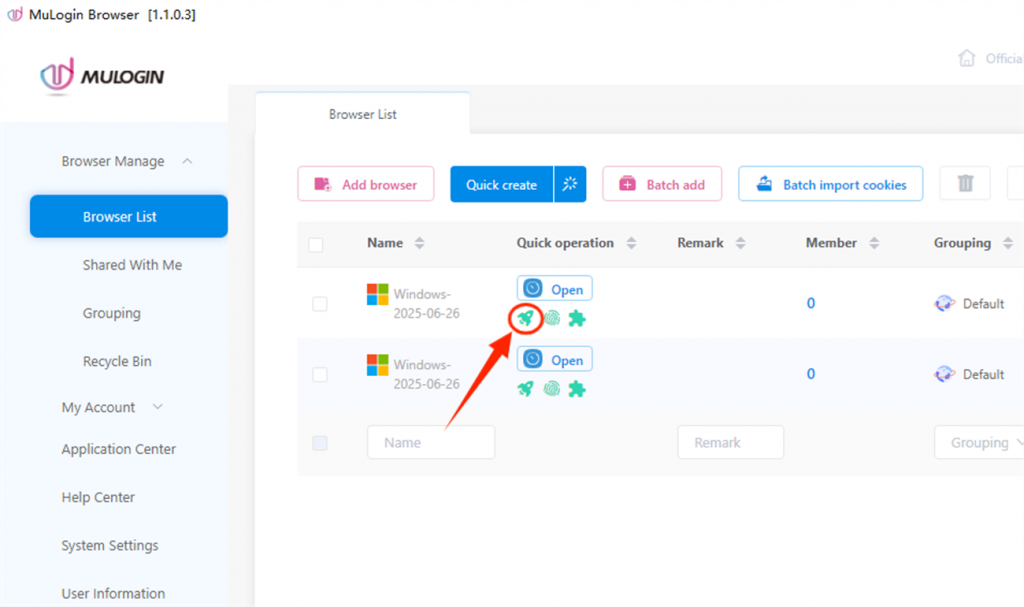Screen dimensions: 1024x607
Task: Click the puzzle extension icon in the first row
Action: [577, 318]
